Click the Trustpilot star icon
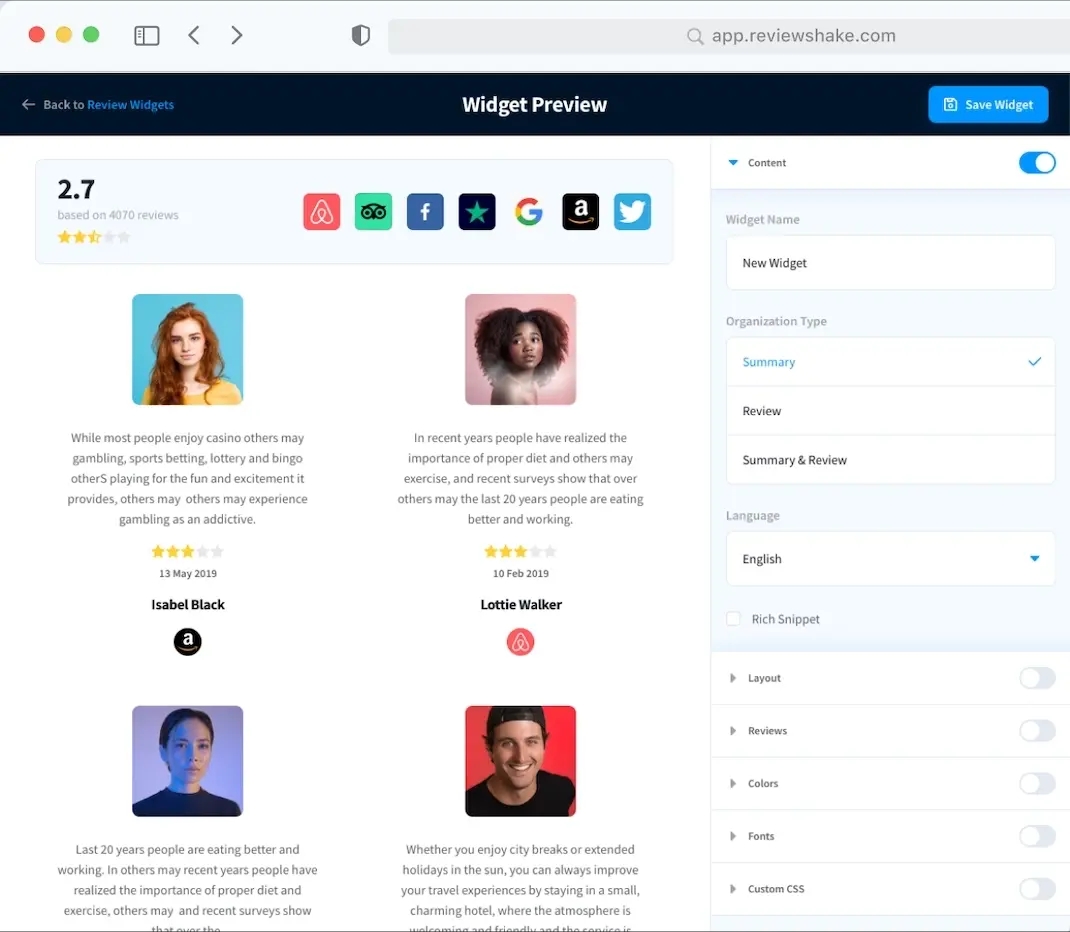Screen dimensions: 1070x932 (477, 212)
